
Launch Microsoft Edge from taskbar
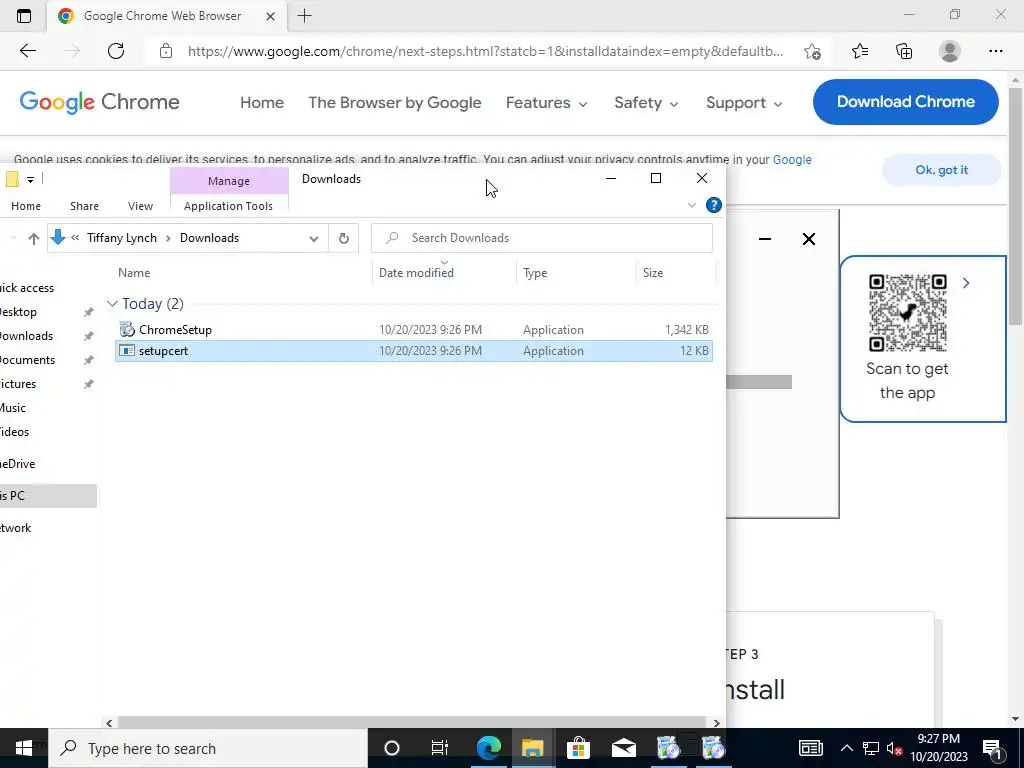[488, 748]
